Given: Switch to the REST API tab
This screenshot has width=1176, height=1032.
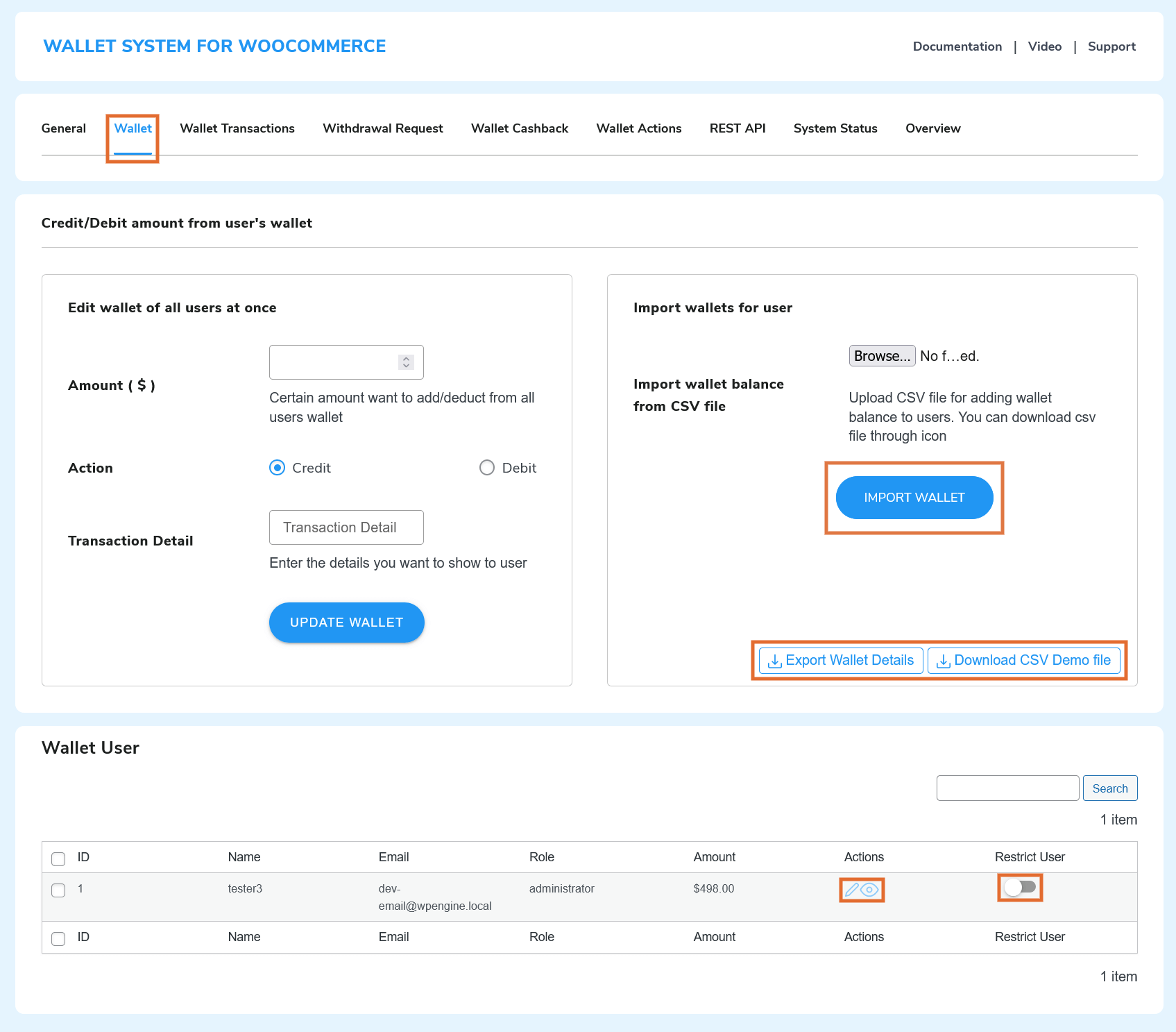Looking at the screenshot, I should pyautogui.click(x=738, y=128).
